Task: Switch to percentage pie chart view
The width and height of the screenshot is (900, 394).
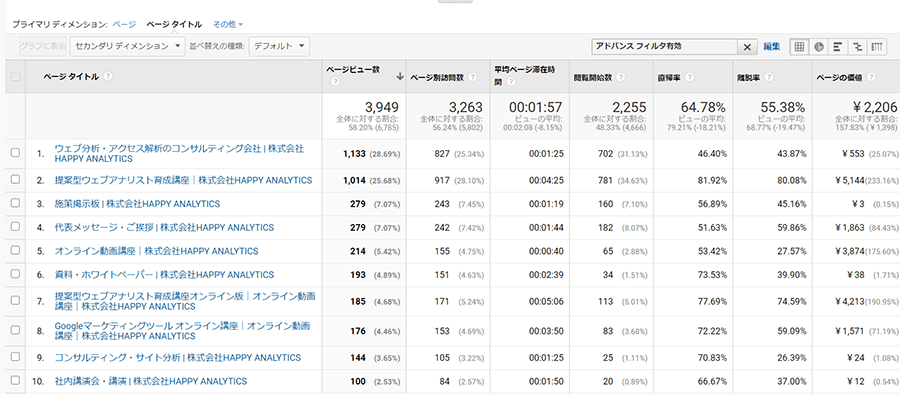Action: [818, 47]
